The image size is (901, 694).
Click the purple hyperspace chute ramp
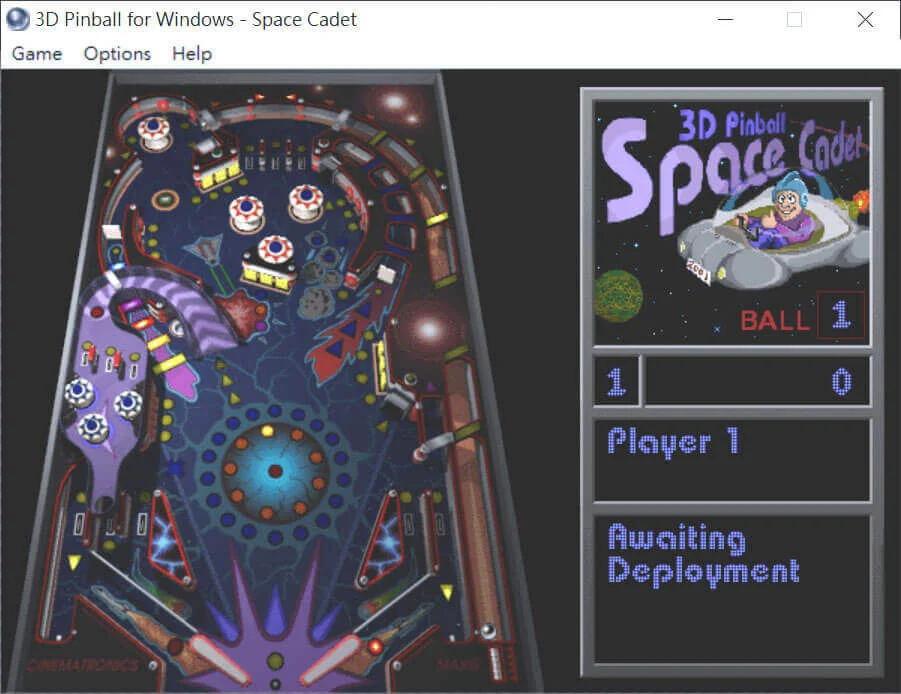pyautogui.click(x=167, y=304)
